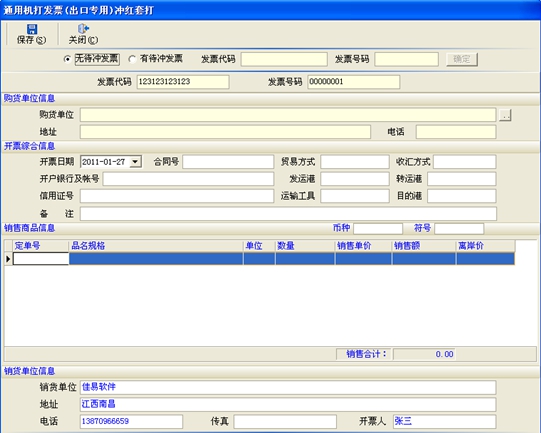
Task: Click the 备注 remarks field
Action: 288,214
